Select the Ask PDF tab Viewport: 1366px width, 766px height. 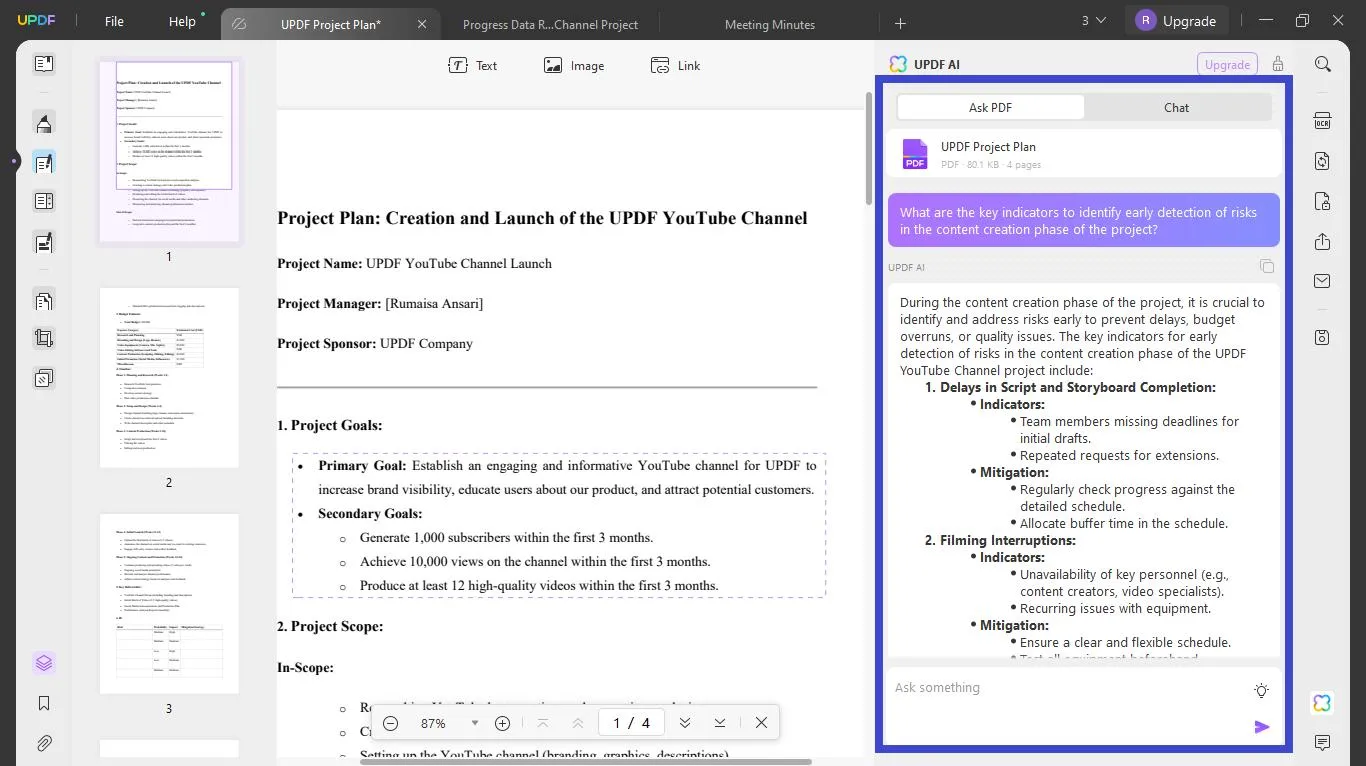click(990, 108)
